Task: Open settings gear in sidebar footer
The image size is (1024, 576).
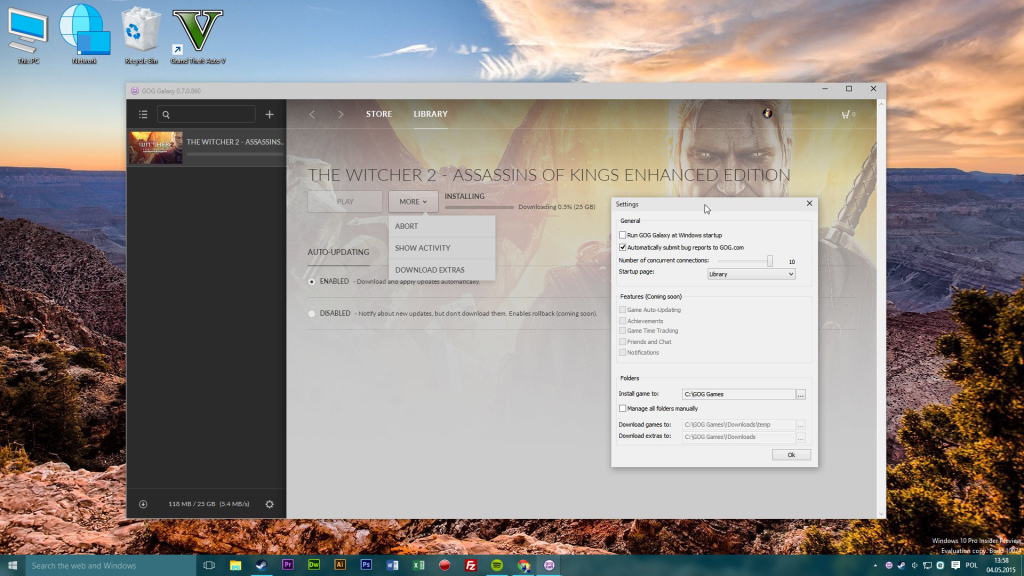Action: click(269, 504)
